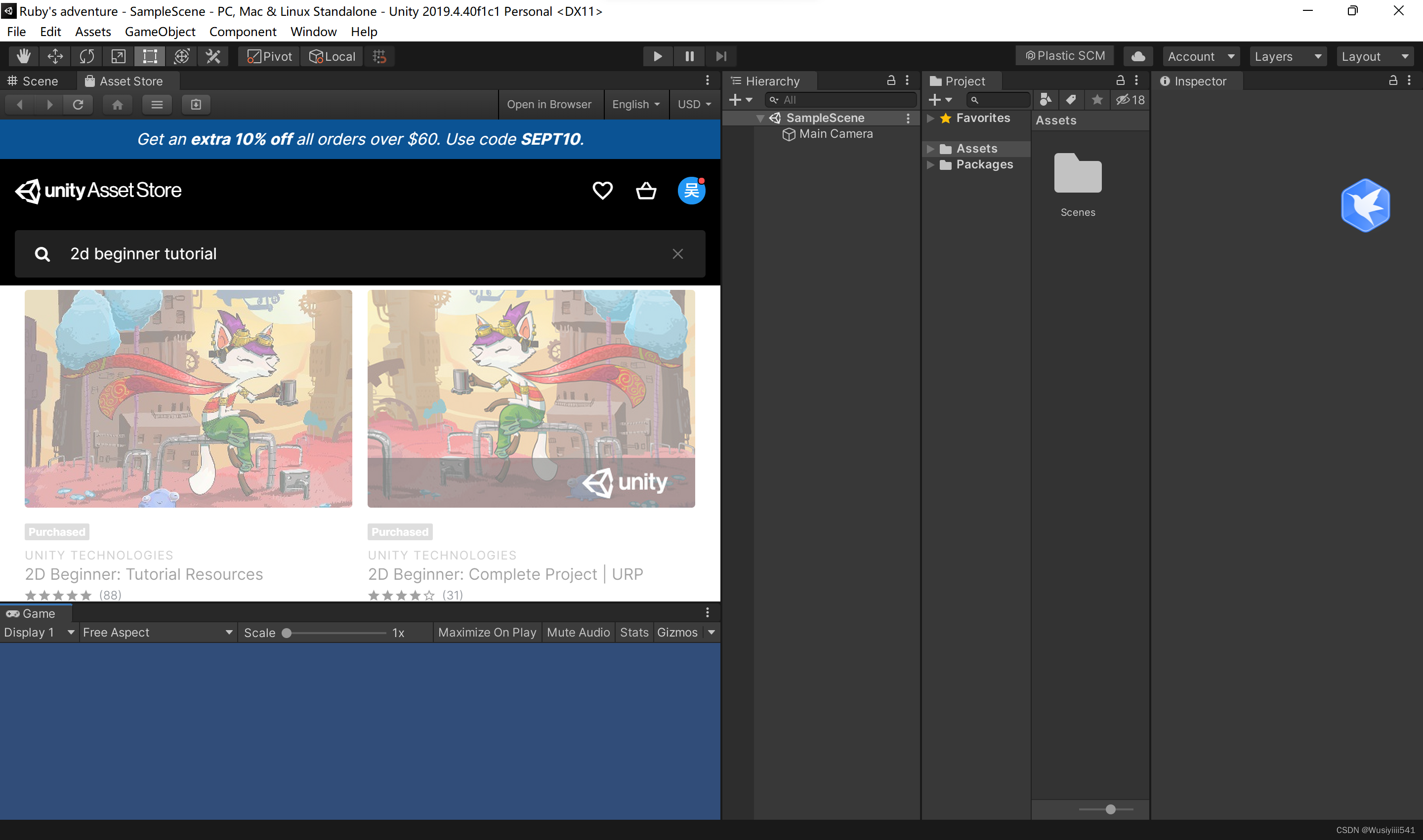Open the Asset Store shopping cart

click(645, 190)
